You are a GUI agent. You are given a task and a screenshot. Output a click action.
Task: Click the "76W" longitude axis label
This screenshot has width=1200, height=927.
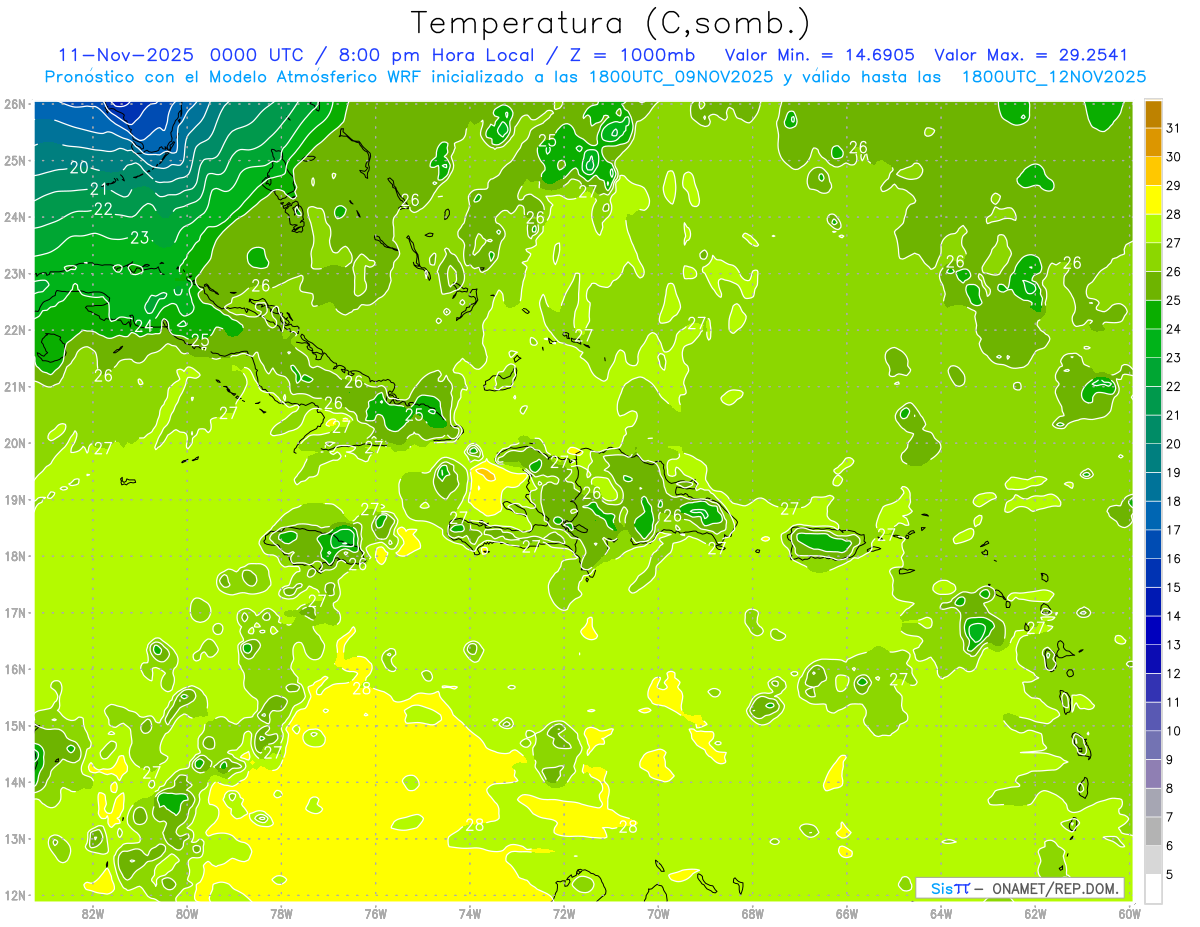click(375, 914)
